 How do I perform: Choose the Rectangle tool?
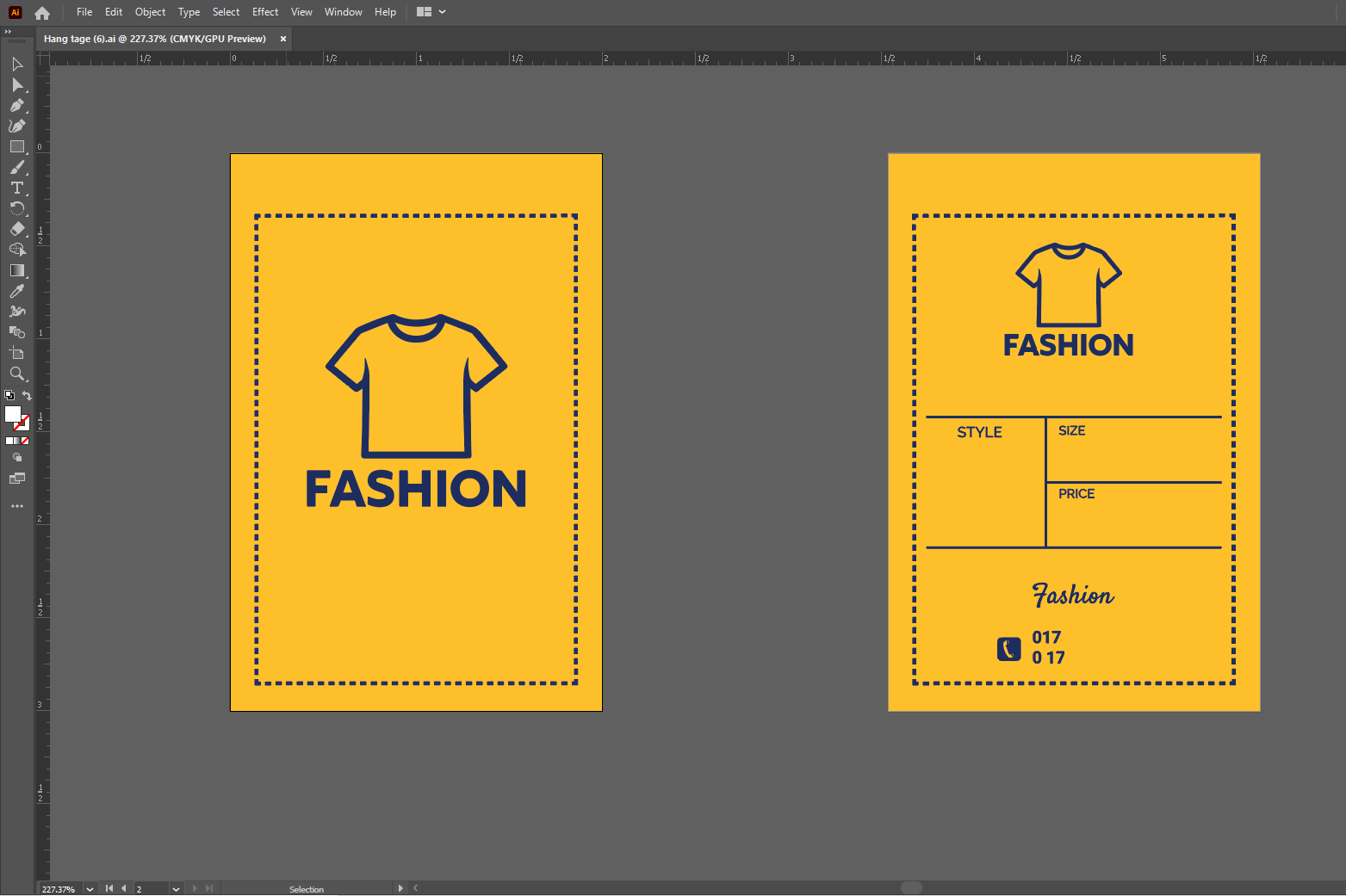(x=16, y=147)
